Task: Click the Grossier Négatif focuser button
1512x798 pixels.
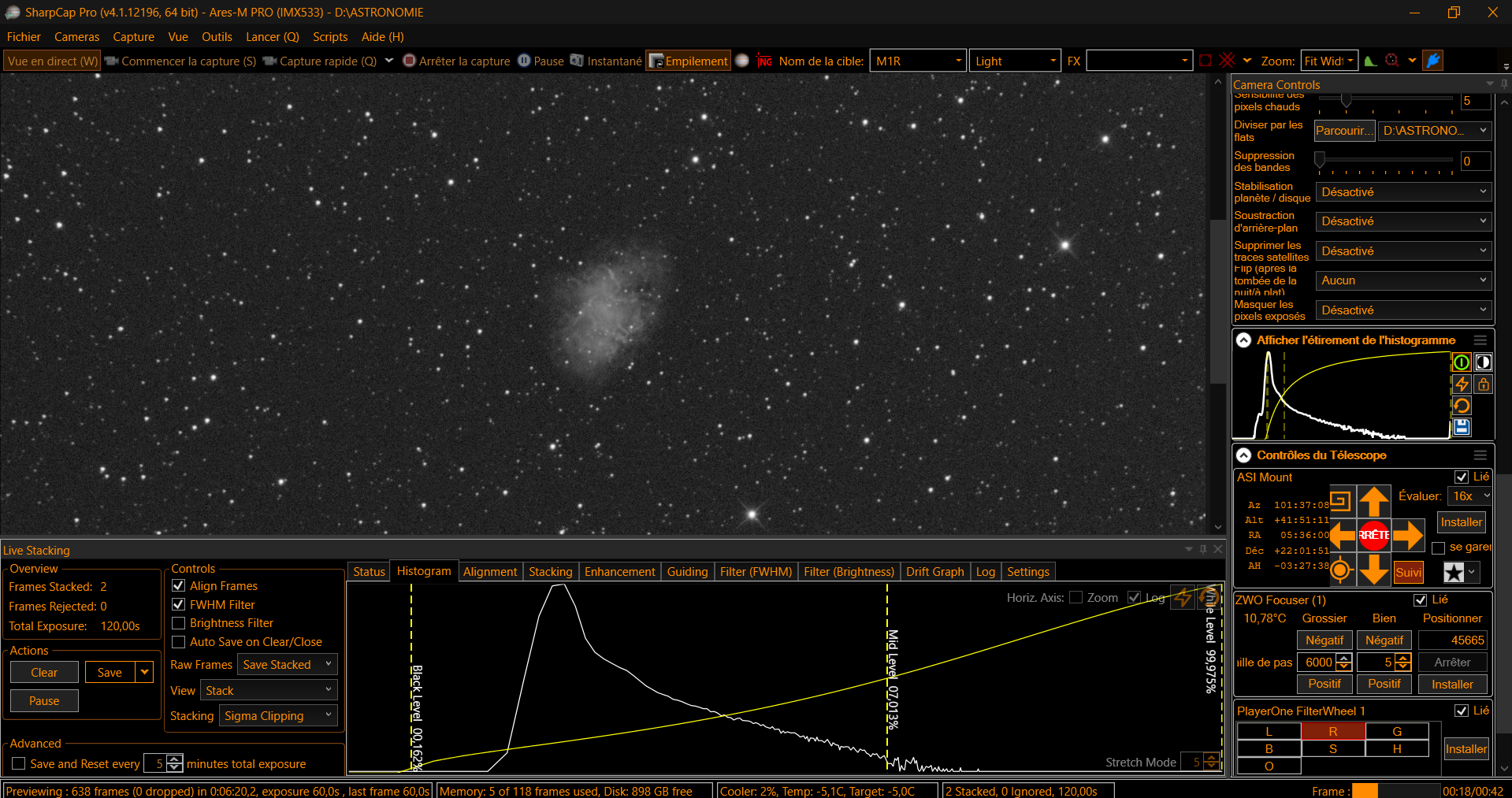Action: [x=1324, y=640]
